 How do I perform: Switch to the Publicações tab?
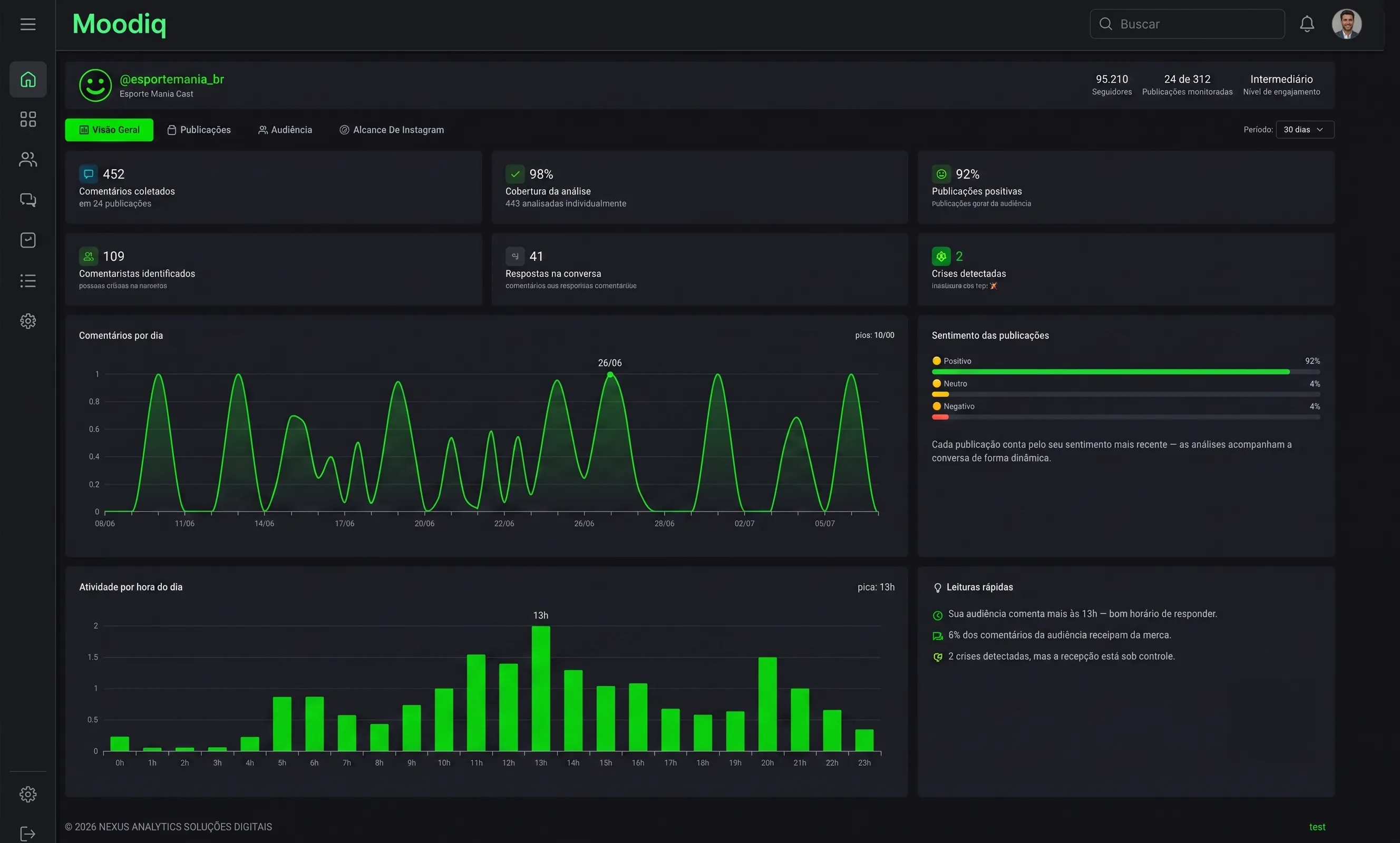tap(199, 130)
